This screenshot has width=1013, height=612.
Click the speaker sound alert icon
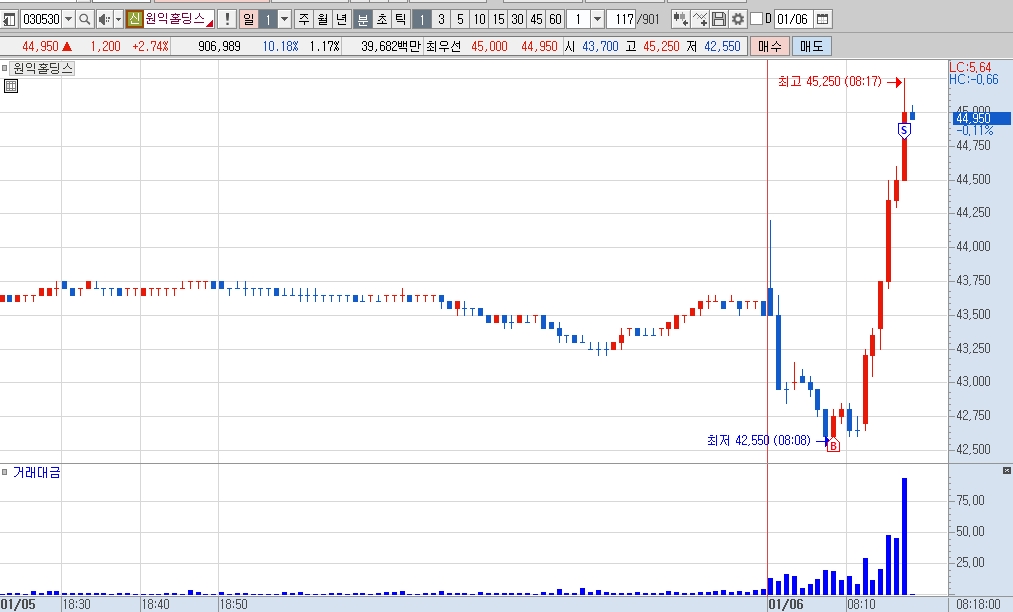105,19
